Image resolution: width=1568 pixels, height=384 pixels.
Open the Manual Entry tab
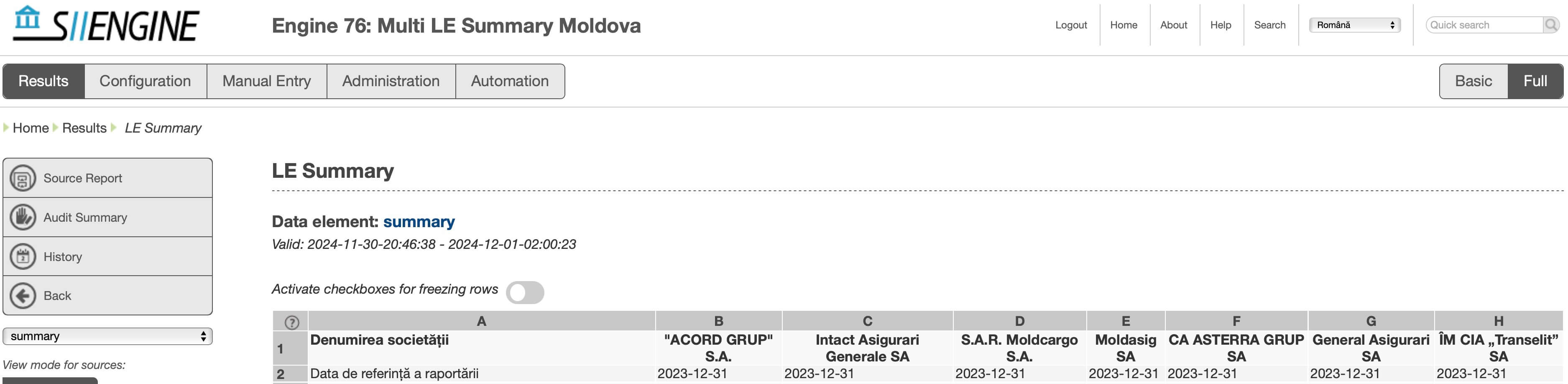(x=267, y=81)
